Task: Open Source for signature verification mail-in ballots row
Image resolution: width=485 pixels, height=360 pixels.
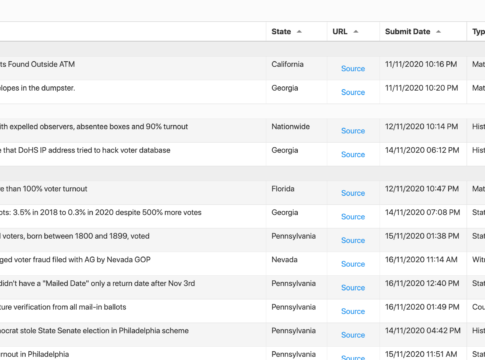Action: (353, 312)
